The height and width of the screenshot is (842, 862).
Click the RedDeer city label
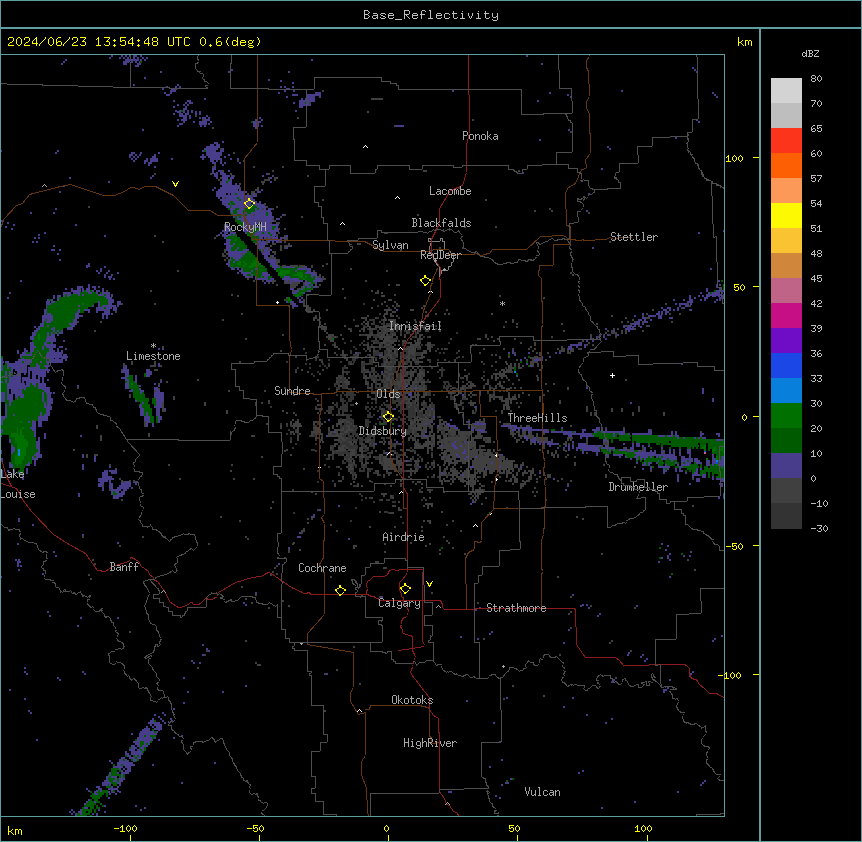click(x=440, y=255)
